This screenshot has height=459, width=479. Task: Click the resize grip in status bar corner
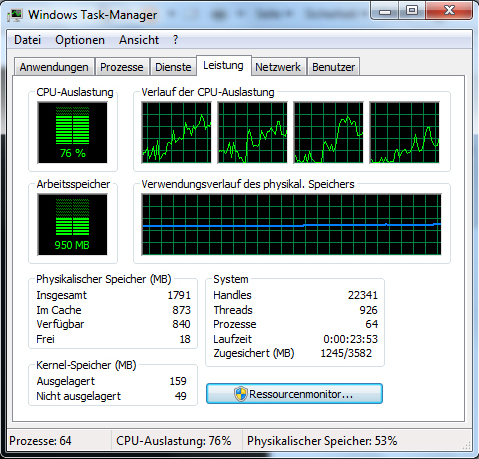467,445
